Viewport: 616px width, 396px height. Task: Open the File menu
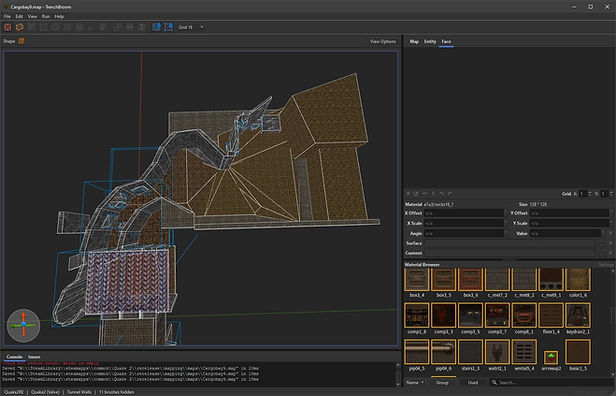click(x=7, y=16)
